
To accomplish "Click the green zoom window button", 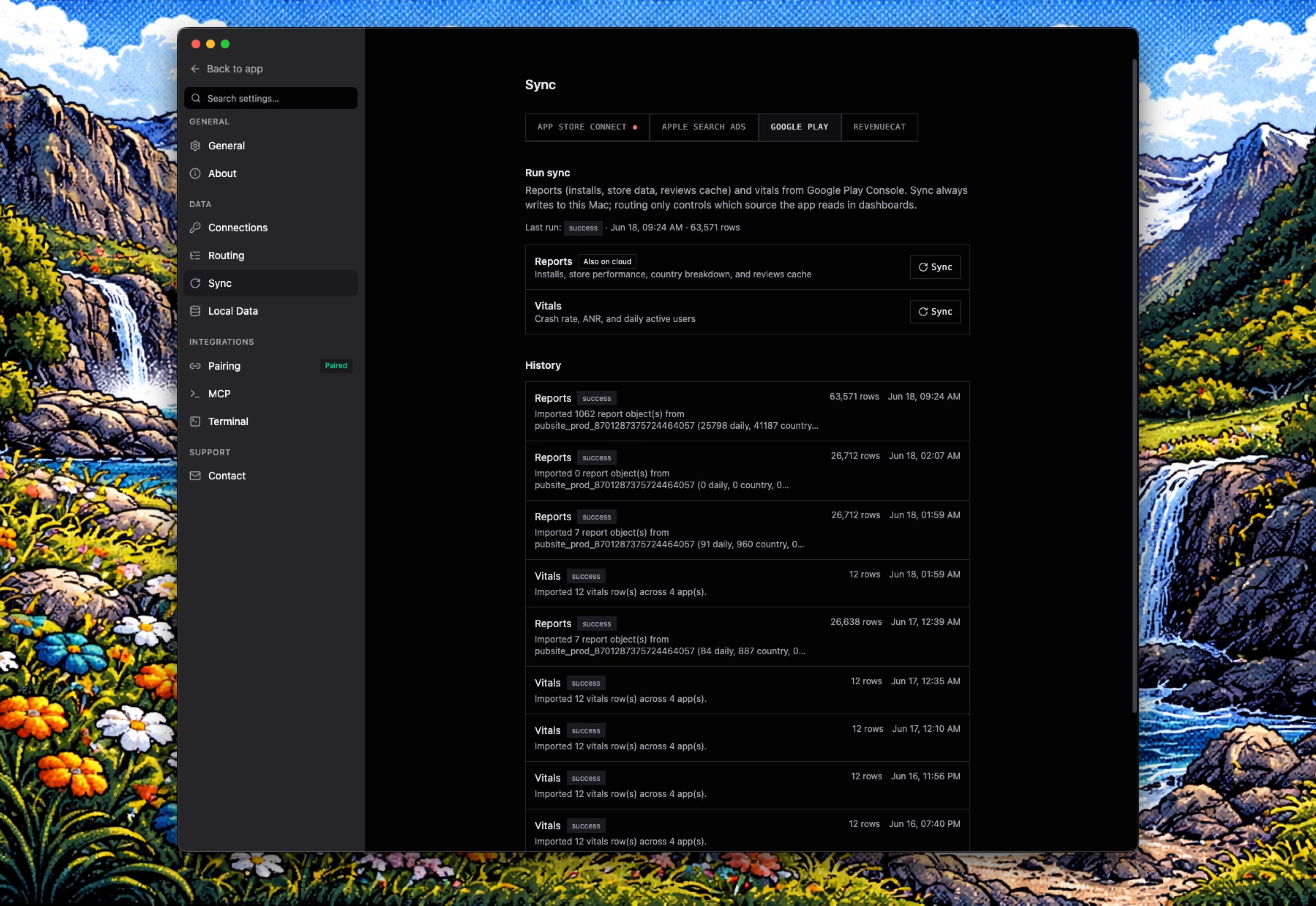I will tap(225, 44).
